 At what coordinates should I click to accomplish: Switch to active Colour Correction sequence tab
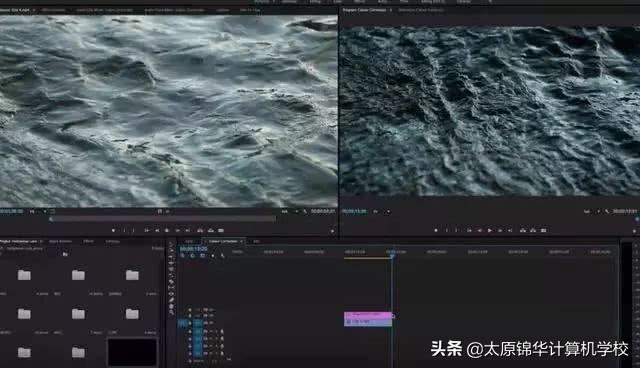point(223,242)
